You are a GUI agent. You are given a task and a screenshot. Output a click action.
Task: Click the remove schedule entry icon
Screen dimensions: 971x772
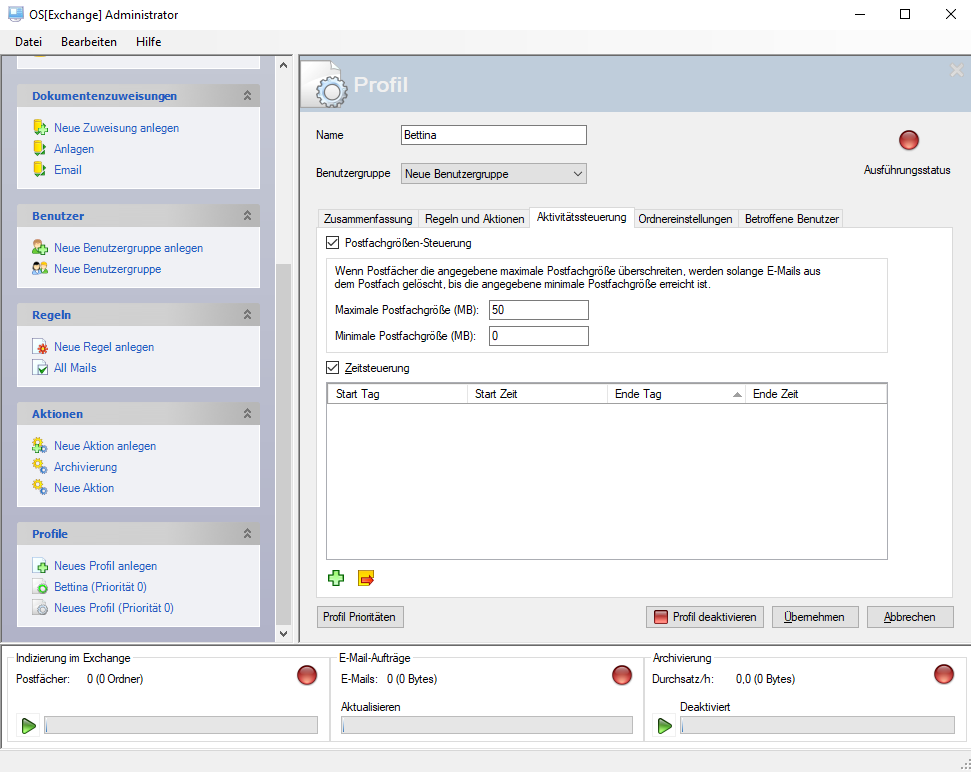[x=366, y=578]
